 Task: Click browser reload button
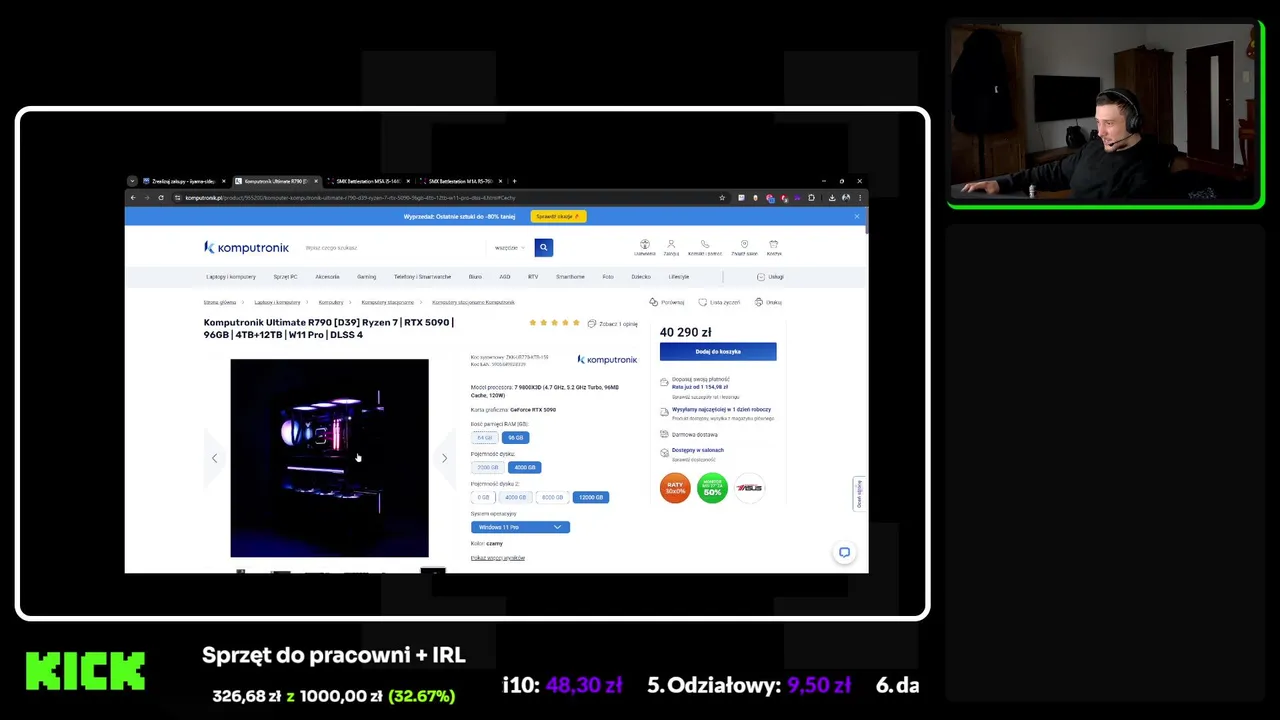[x=161, y=198]
